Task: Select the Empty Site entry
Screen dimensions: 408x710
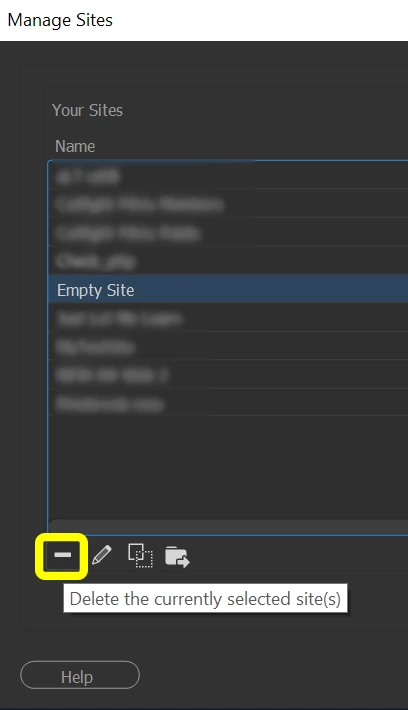Action: click(228, 289)
